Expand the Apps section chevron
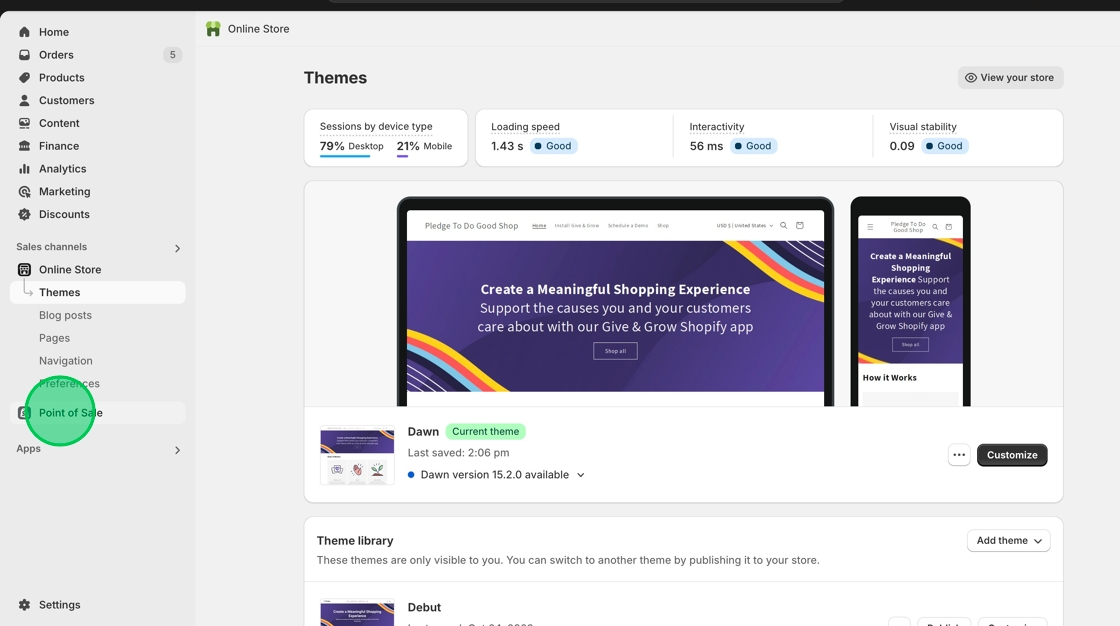This screenshot has height=626, width=1120. point(177,449)
